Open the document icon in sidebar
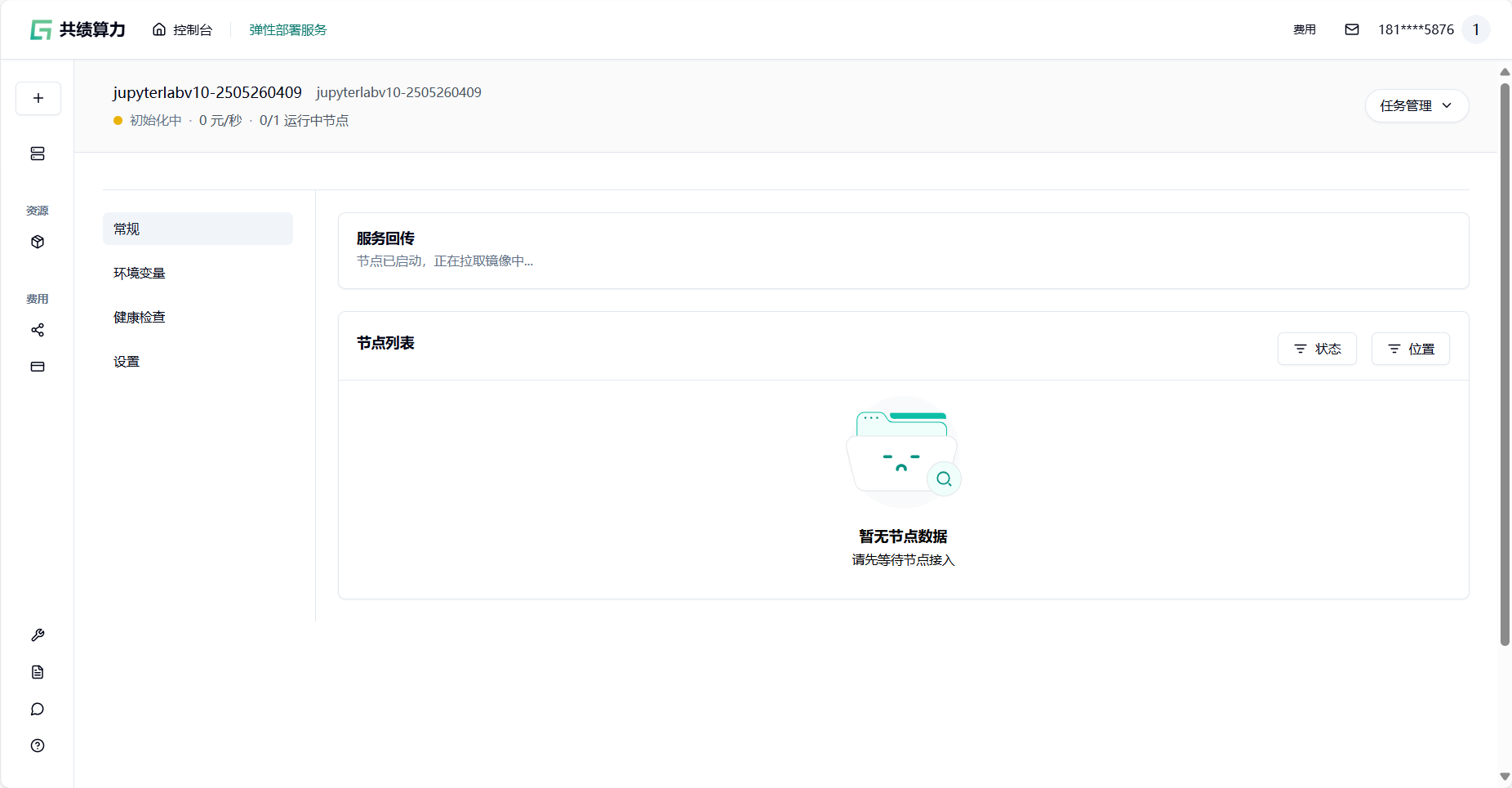Screen dimensions: 1512x788 (x=38, y=672)
